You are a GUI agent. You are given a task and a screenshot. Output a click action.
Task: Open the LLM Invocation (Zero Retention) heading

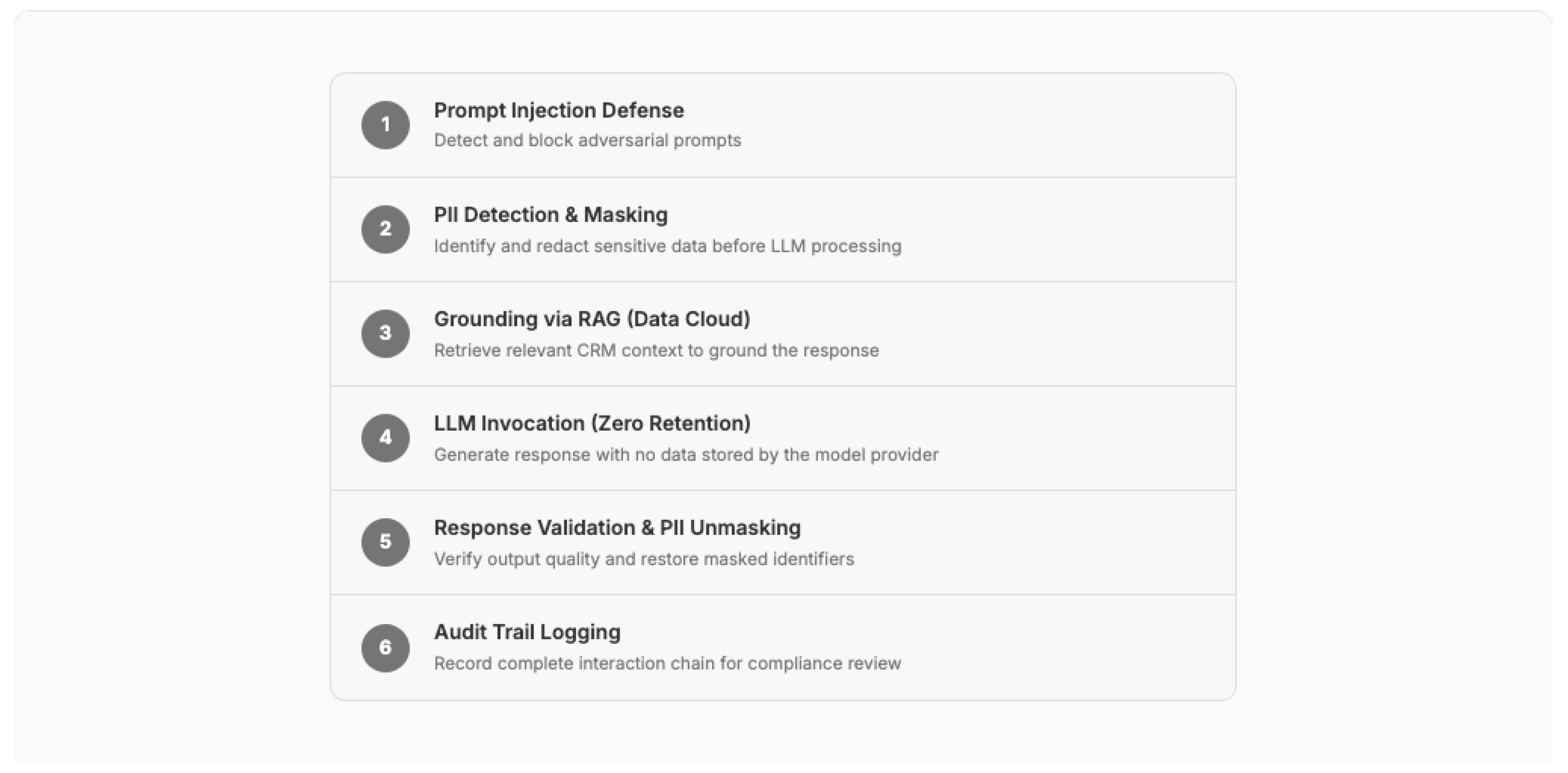[591, 423]
